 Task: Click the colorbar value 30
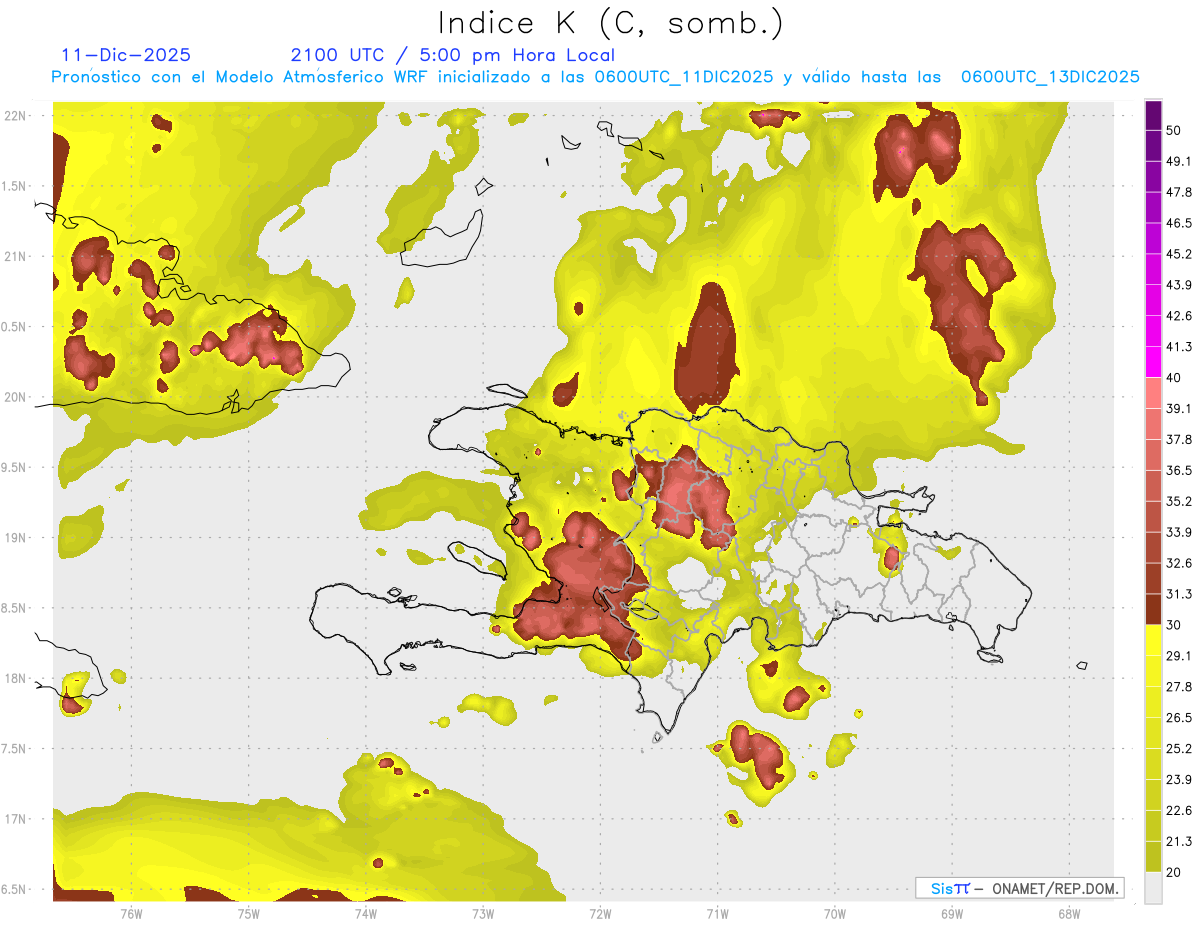coord(1175,625)
